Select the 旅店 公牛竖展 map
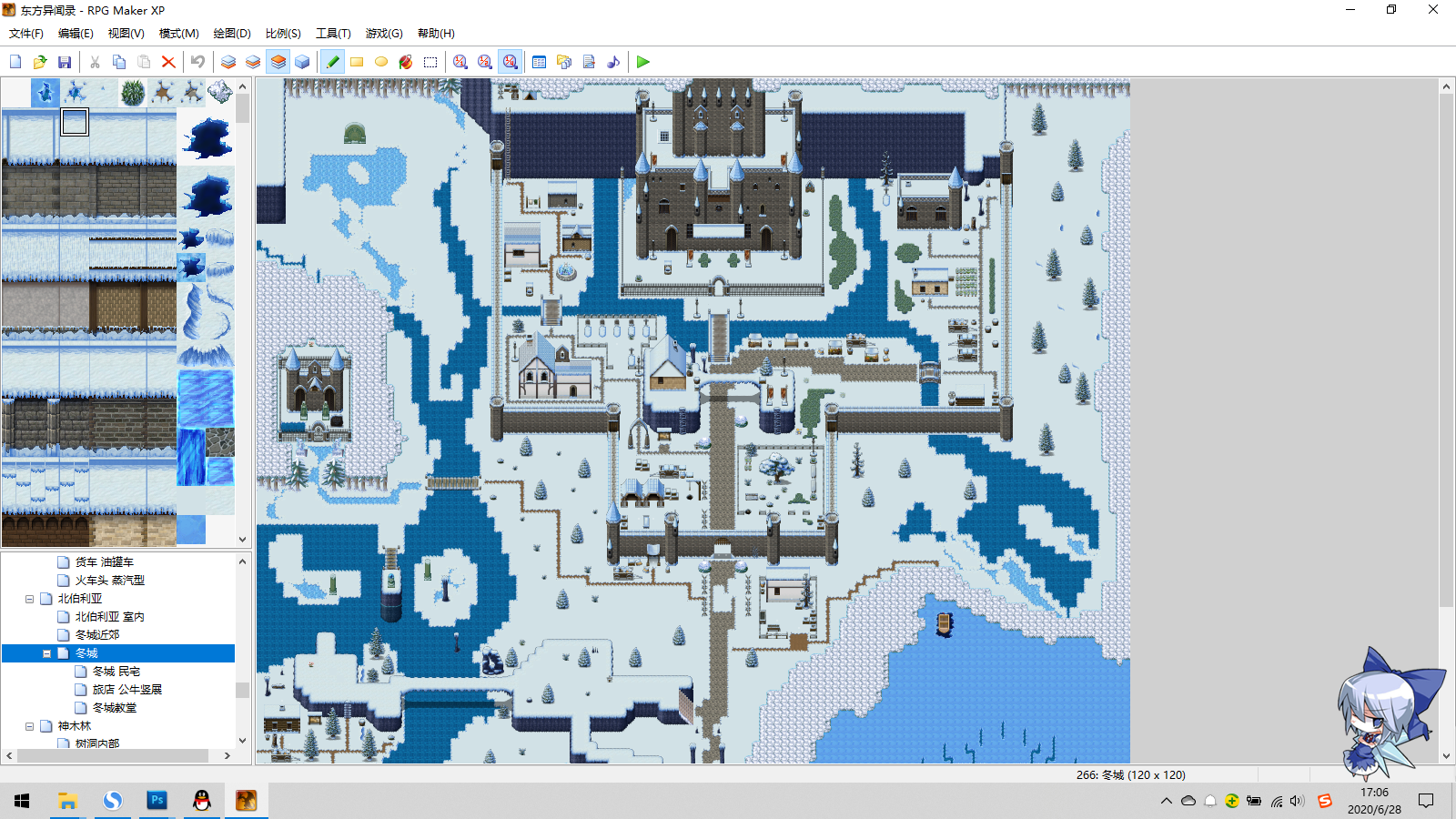The width and height of the screenshot is (1456, 819). (127, 690)
